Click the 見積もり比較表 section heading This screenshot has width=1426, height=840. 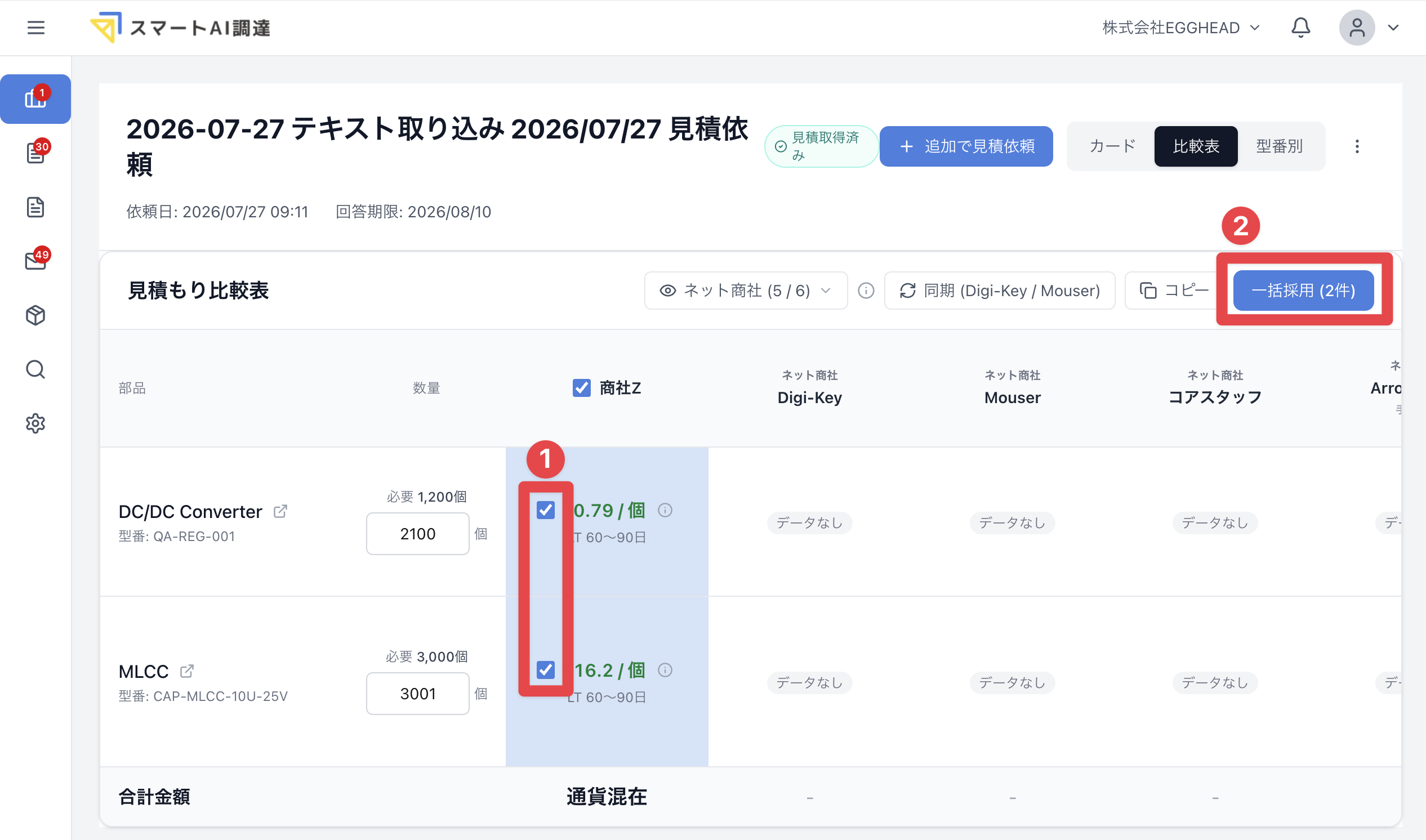click(x=198, y=291)
